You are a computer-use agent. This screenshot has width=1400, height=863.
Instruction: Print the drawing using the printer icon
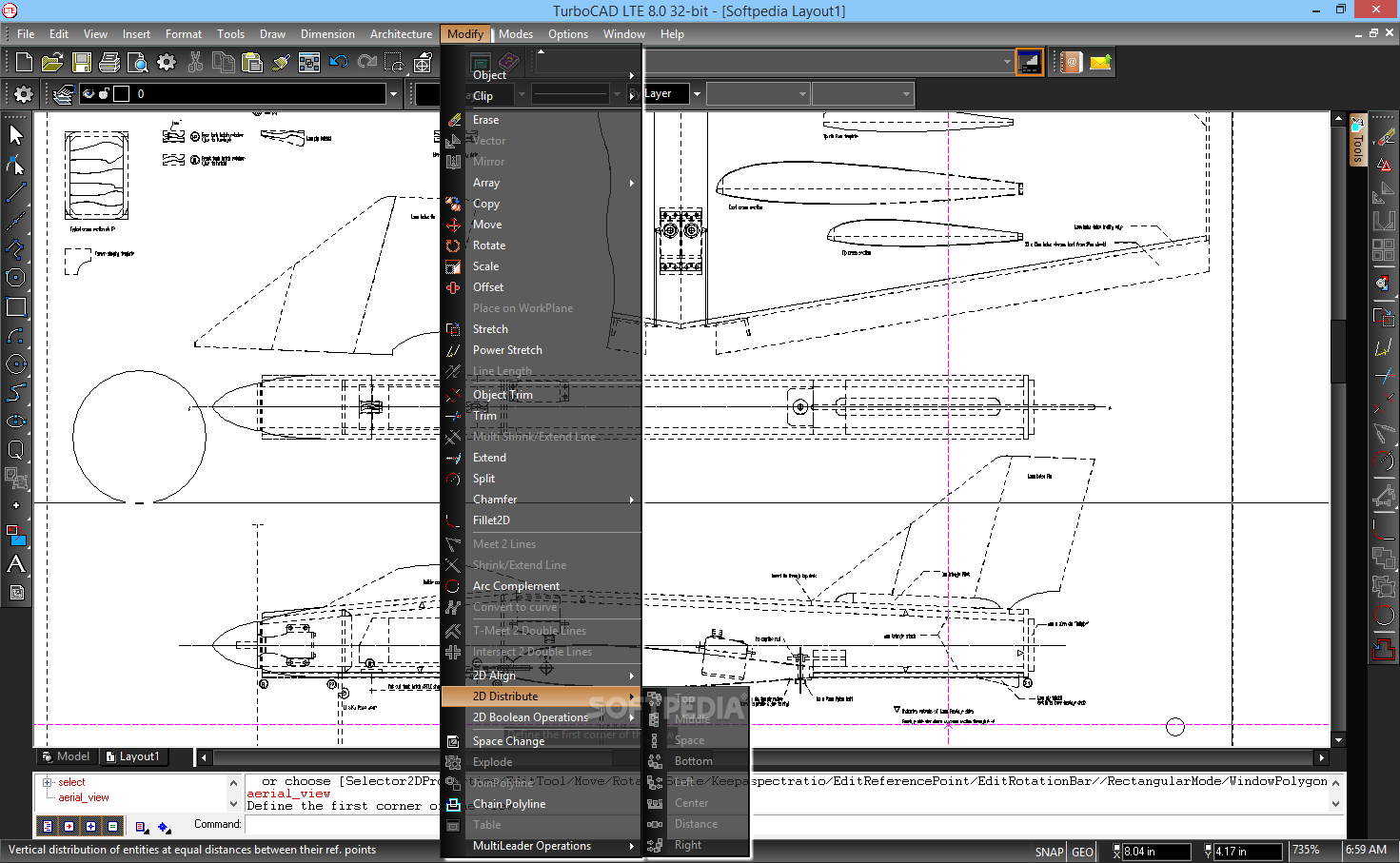click(109, 63)
